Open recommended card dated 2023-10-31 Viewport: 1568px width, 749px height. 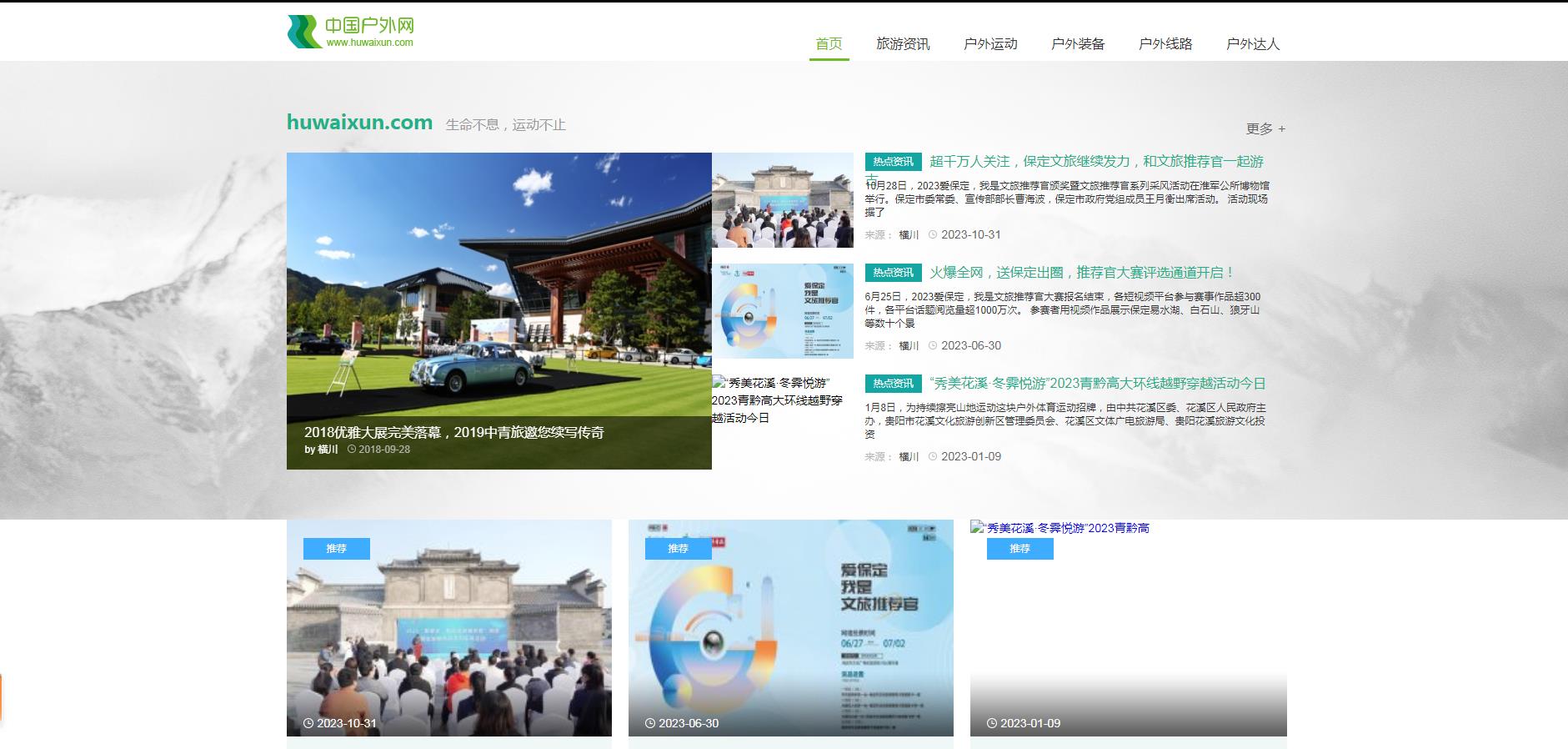tap(449, 628)
